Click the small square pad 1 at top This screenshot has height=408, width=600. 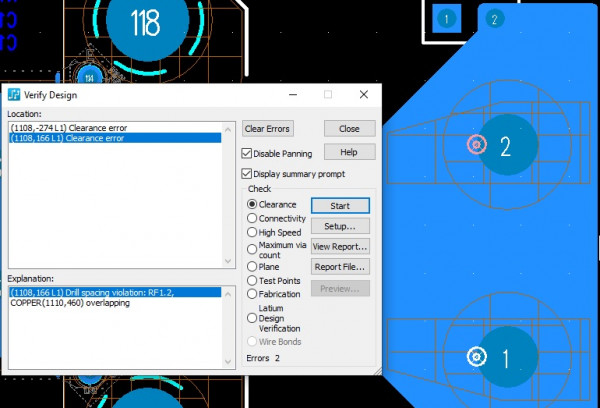coord(446,18)
